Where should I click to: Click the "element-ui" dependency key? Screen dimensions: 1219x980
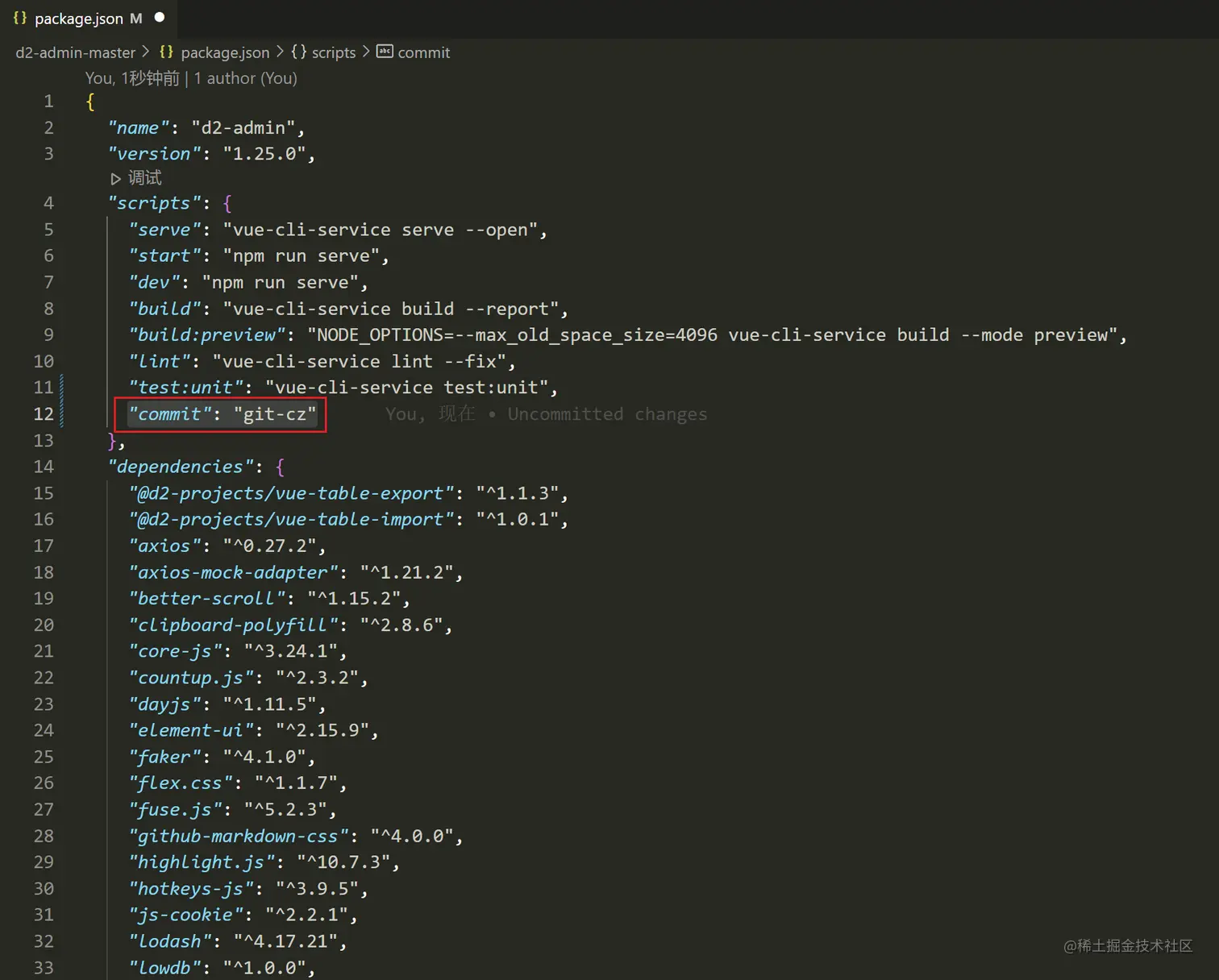point(191,730)
